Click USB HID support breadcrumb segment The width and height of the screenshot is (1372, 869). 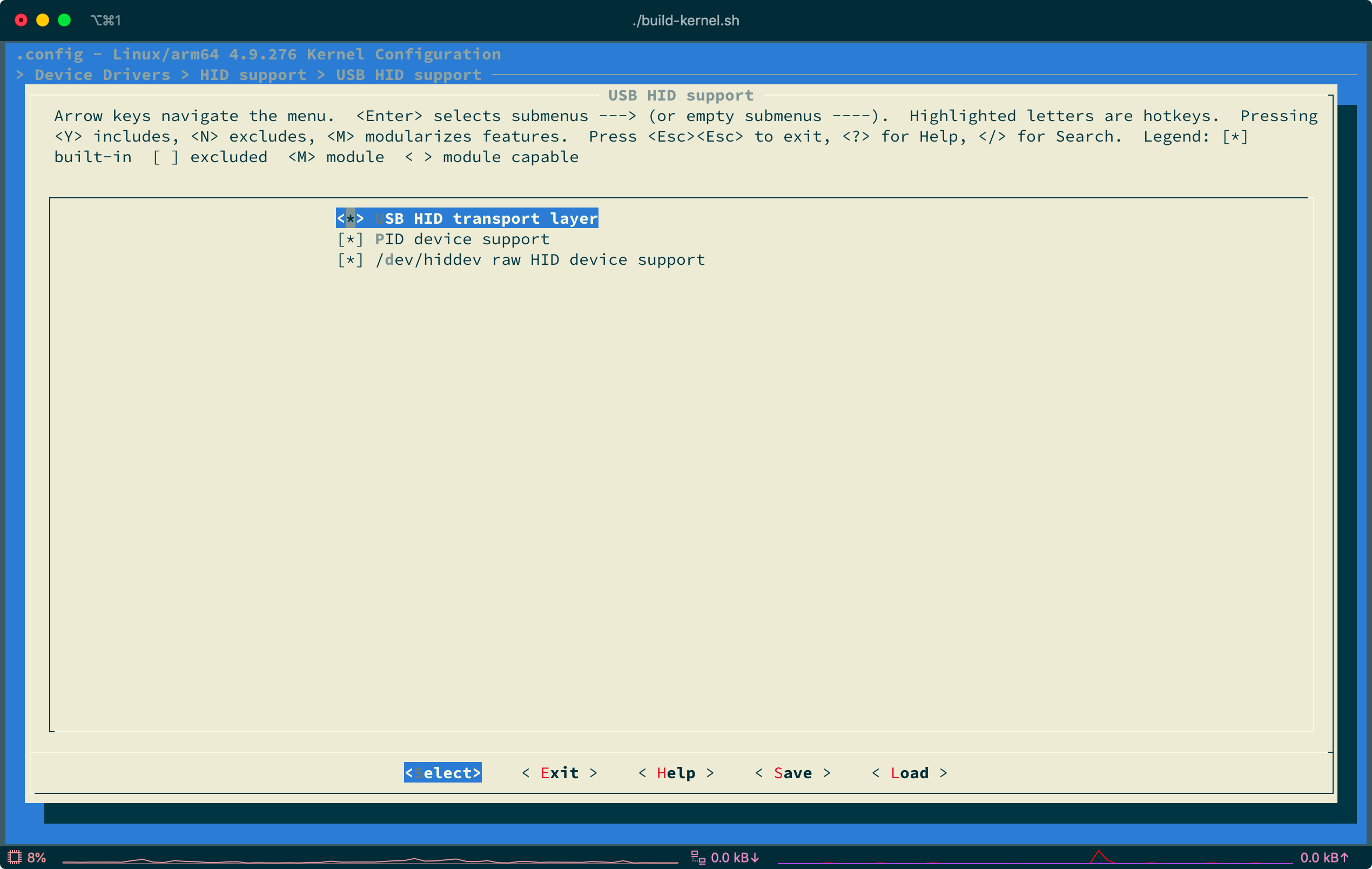tap(408, 75)
